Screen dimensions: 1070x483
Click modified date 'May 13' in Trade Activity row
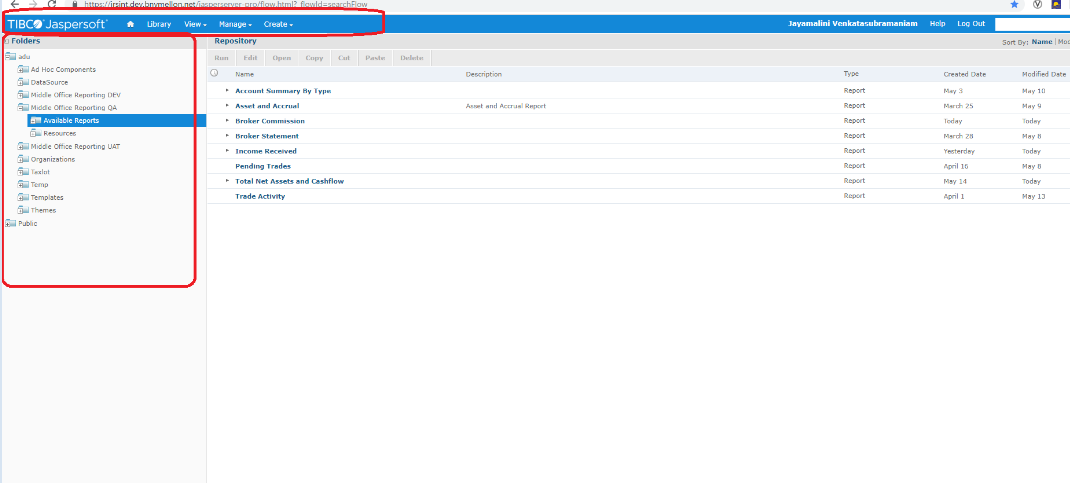pyautogui.click(x=1033, y=196)
